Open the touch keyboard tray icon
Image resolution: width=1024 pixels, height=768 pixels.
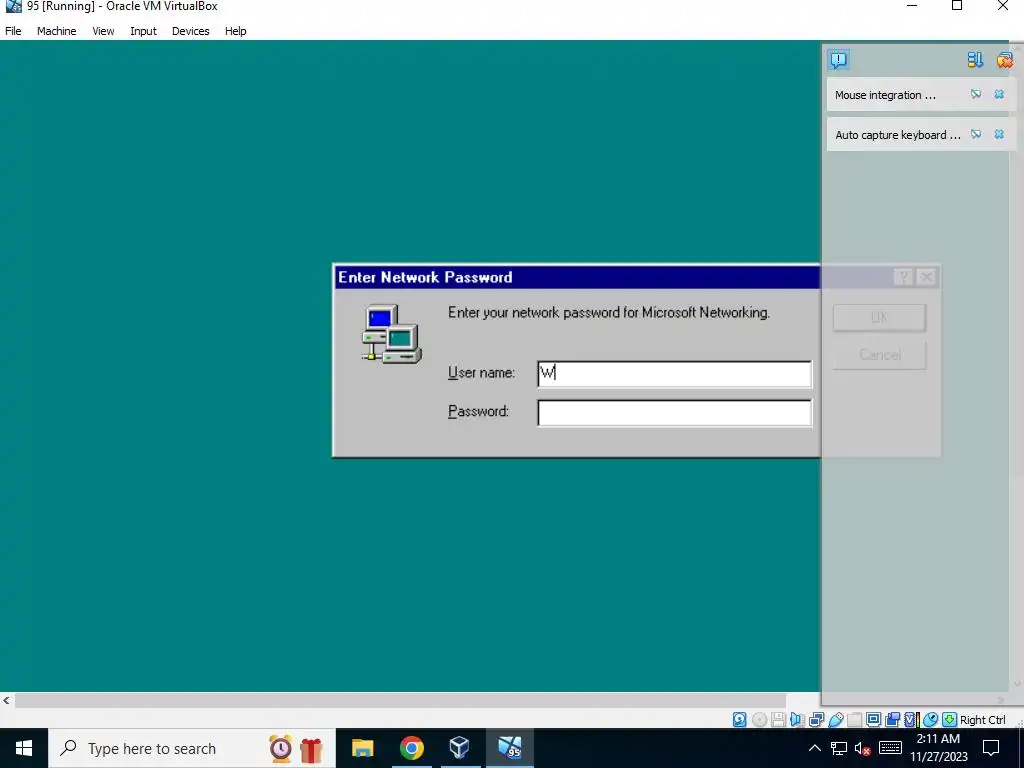(891, 748)
